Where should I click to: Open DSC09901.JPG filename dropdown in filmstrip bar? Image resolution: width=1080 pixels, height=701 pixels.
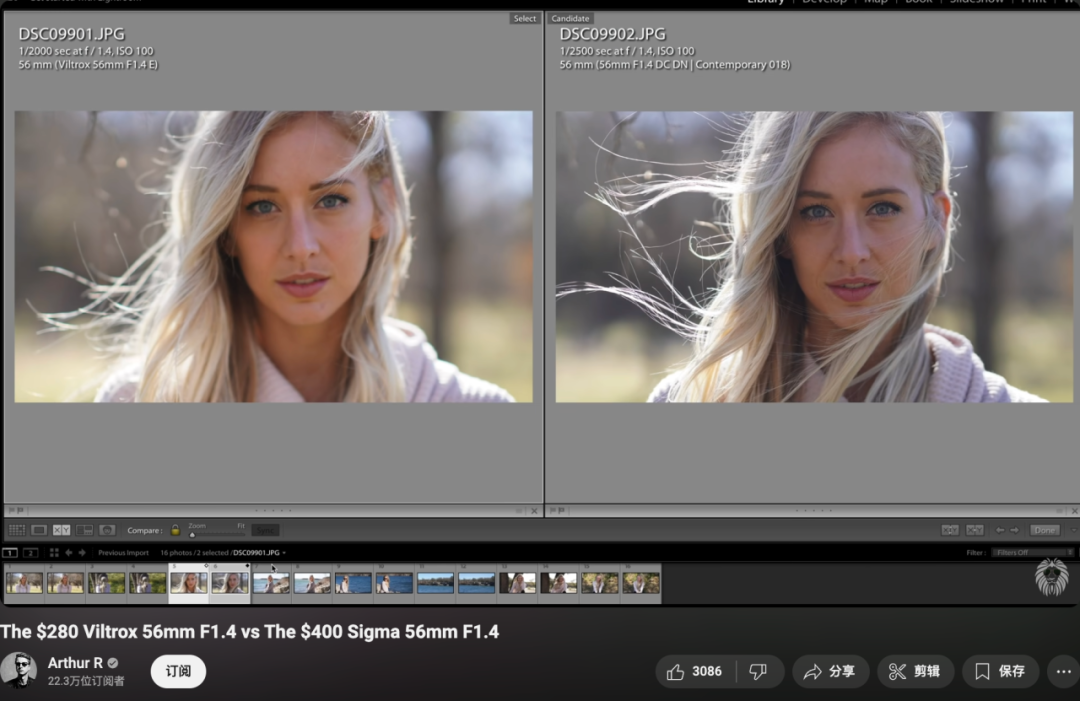point(259,552)
